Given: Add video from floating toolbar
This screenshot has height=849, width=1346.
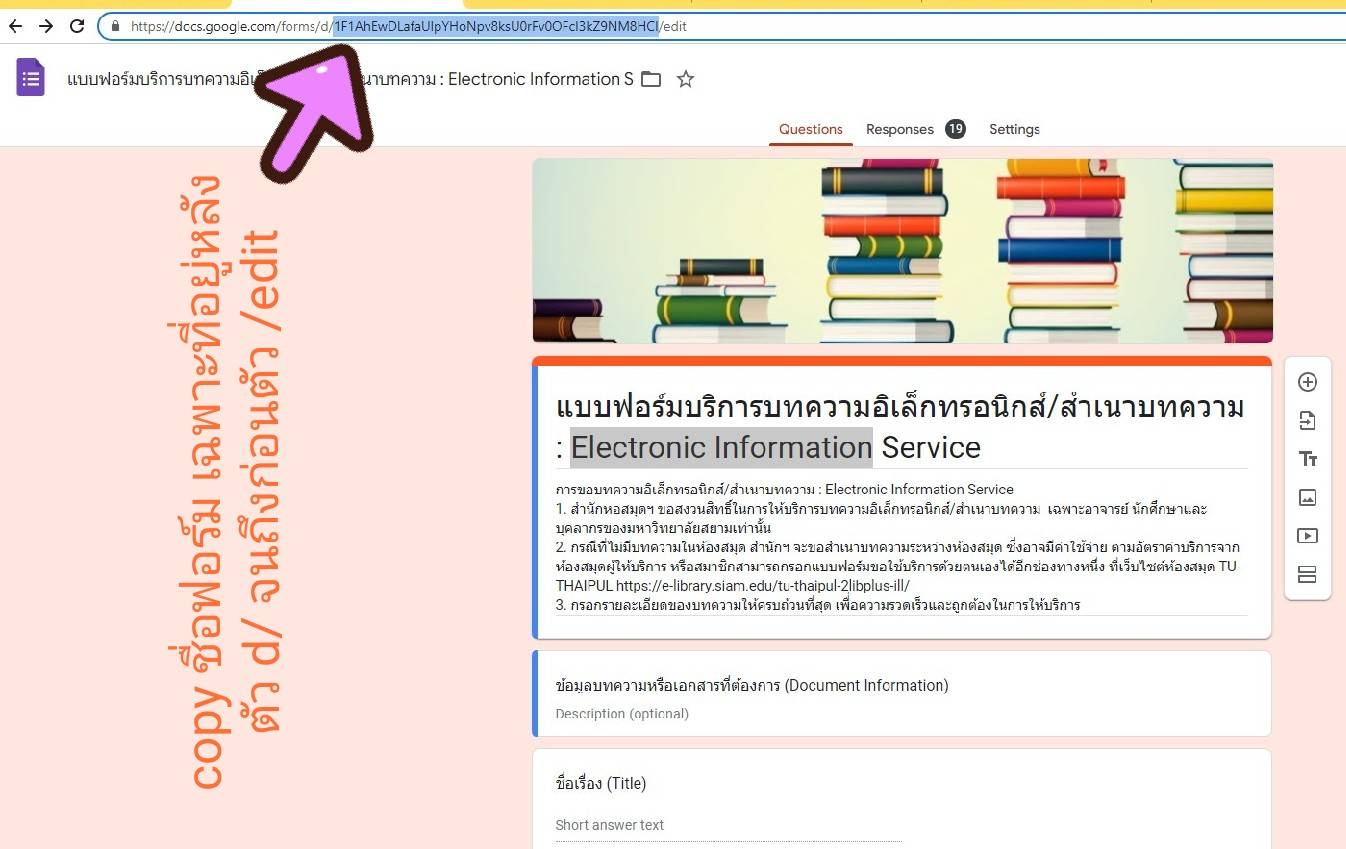Looking at the screenshot, I should pyautogui.click(x=1307, y=536).
